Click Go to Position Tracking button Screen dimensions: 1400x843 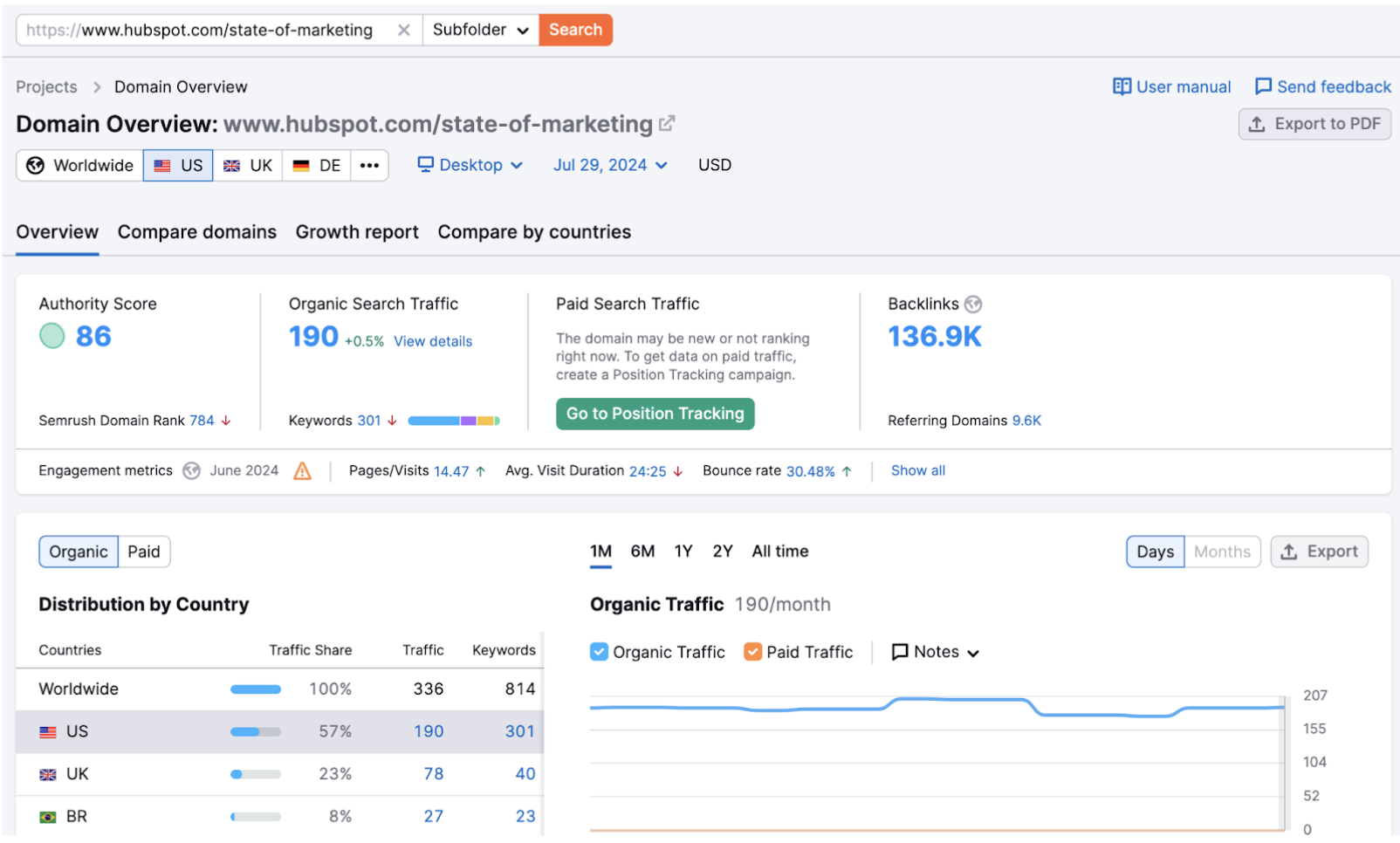[x=655, y=414]
